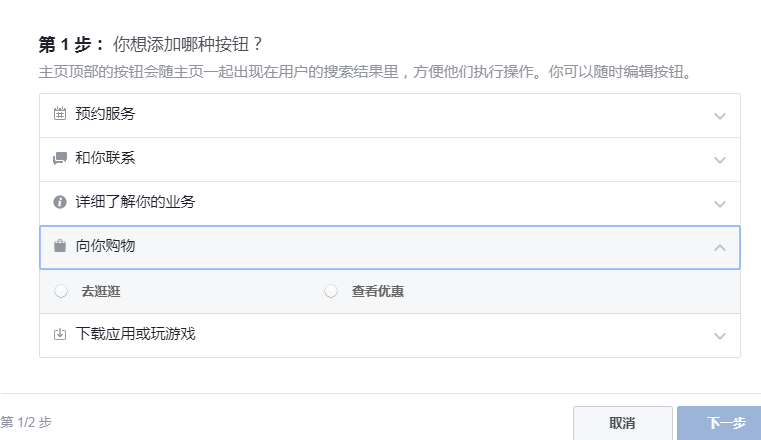This screenshot has height=440, width=761.
Task: Select the 去逛逛 radio button
Action: (x=61, y=291)
